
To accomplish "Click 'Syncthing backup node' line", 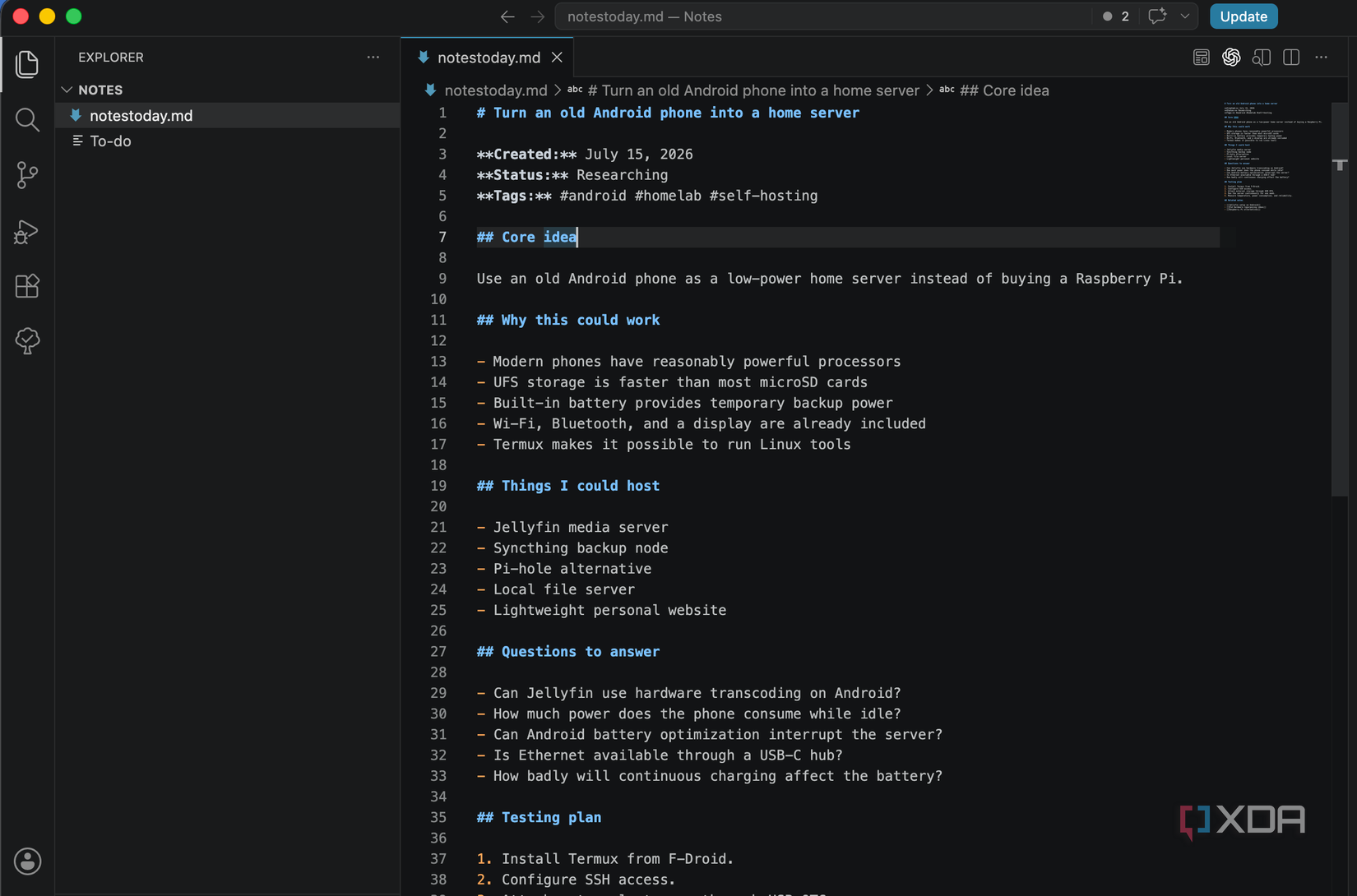I will 572,548.
